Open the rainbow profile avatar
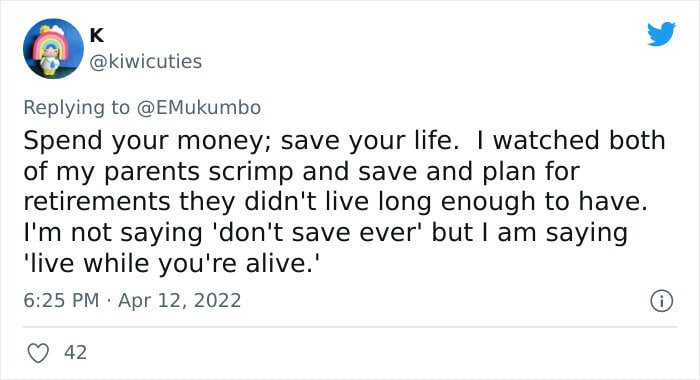This screenshot has width=700, height=380. pyautogui.click(x=53, y=49)
